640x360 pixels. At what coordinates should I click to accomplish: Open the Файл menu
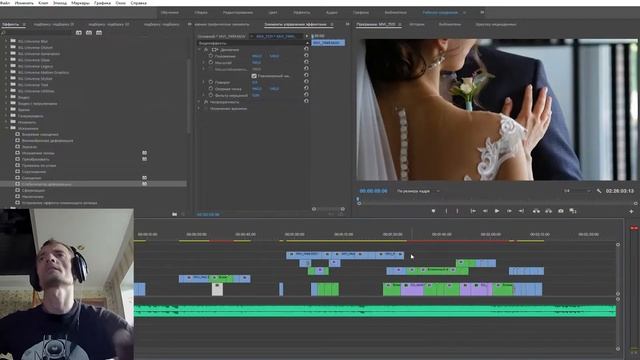pyautogui.click(x=5, y=3)
